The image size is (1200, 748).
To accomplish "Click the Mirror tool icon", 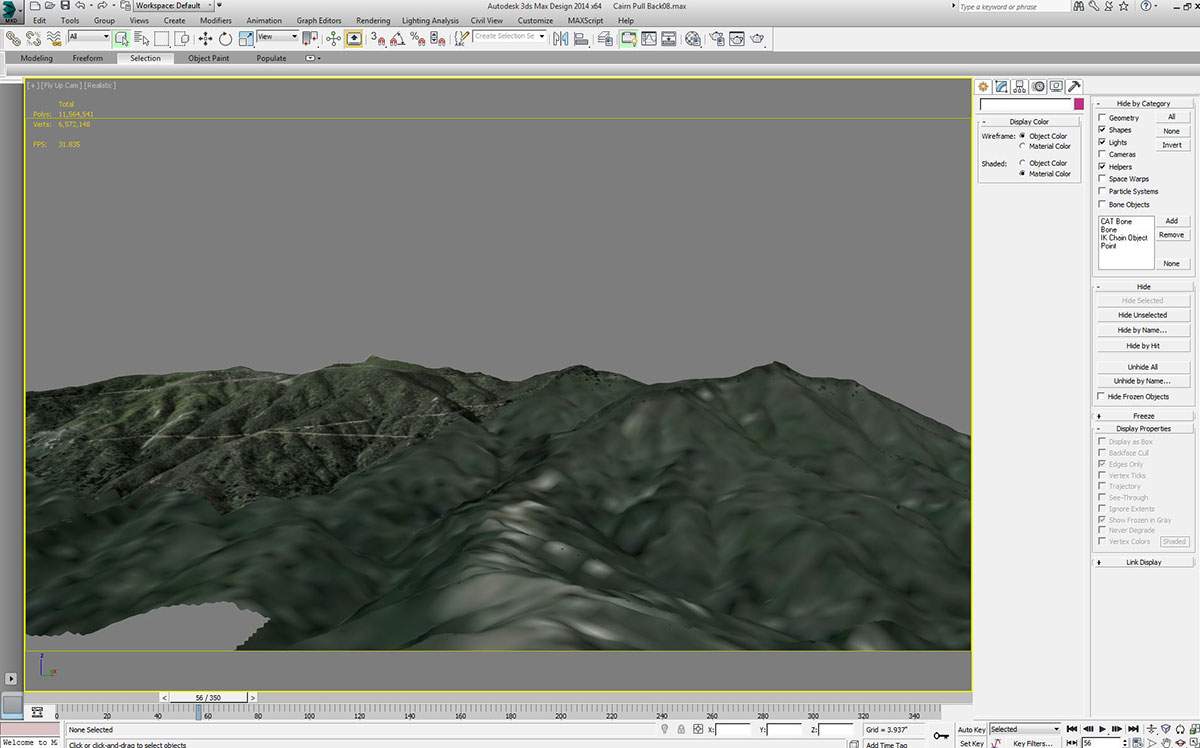I will tap(560, 39).
